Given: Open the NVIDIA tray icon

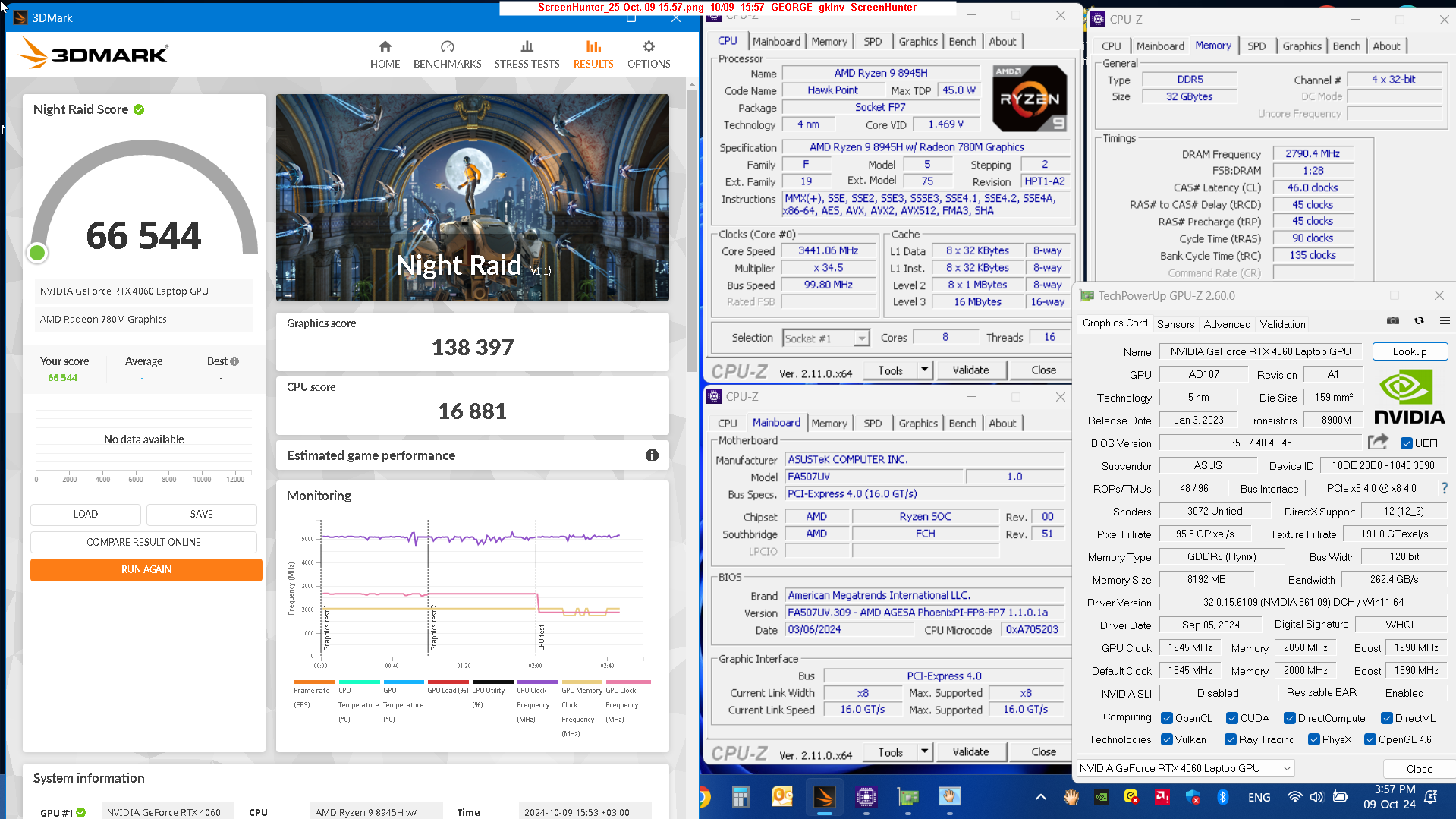Looking at the screenshot, I should (x=1101, y=797).
